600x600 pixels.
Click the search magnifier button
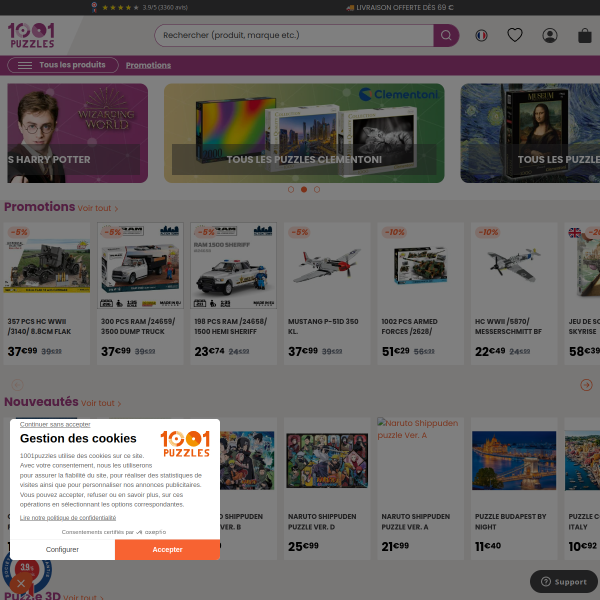click(446, 35)
